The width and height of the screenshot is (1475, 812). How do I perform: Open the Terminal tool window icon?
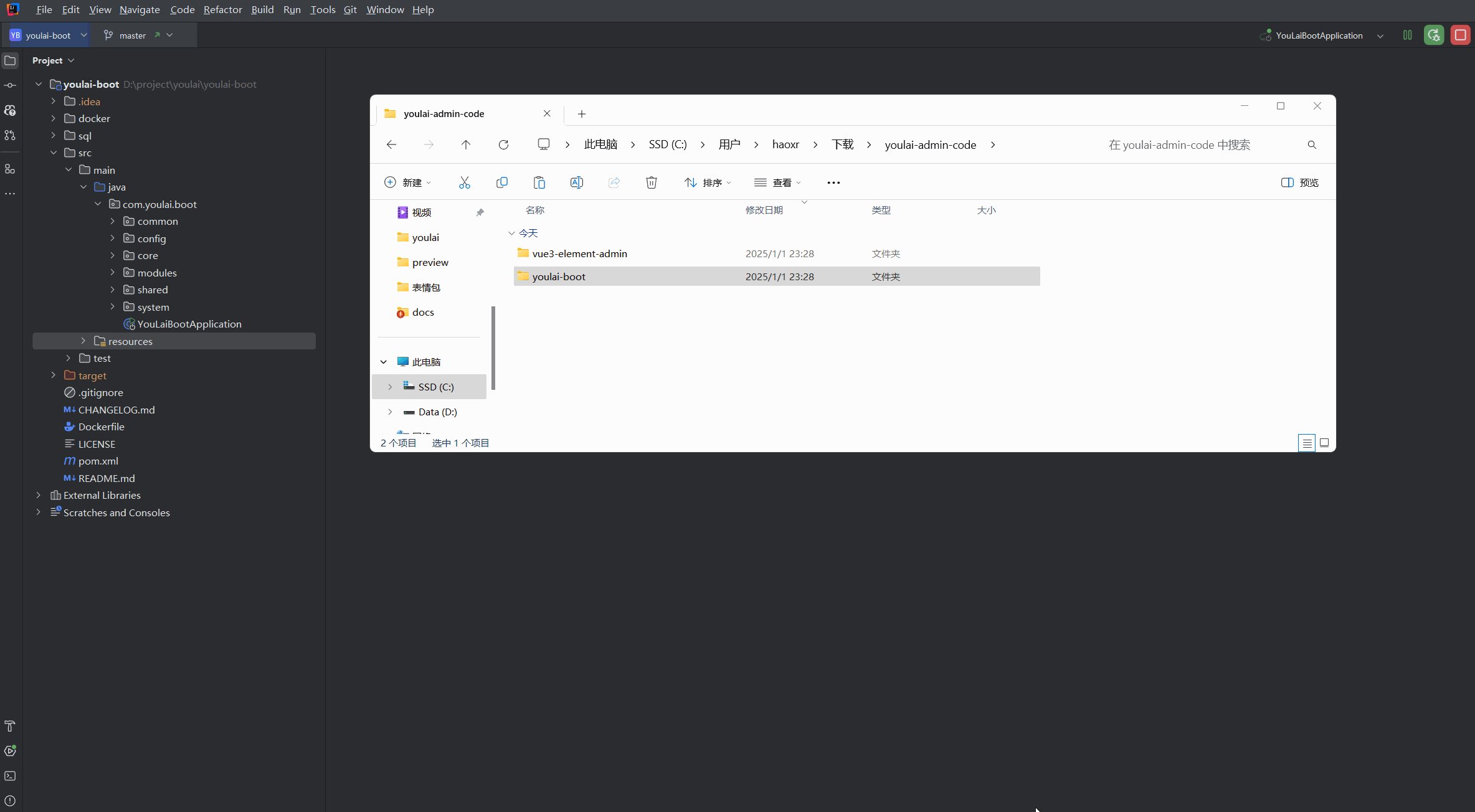coord(10,776)
